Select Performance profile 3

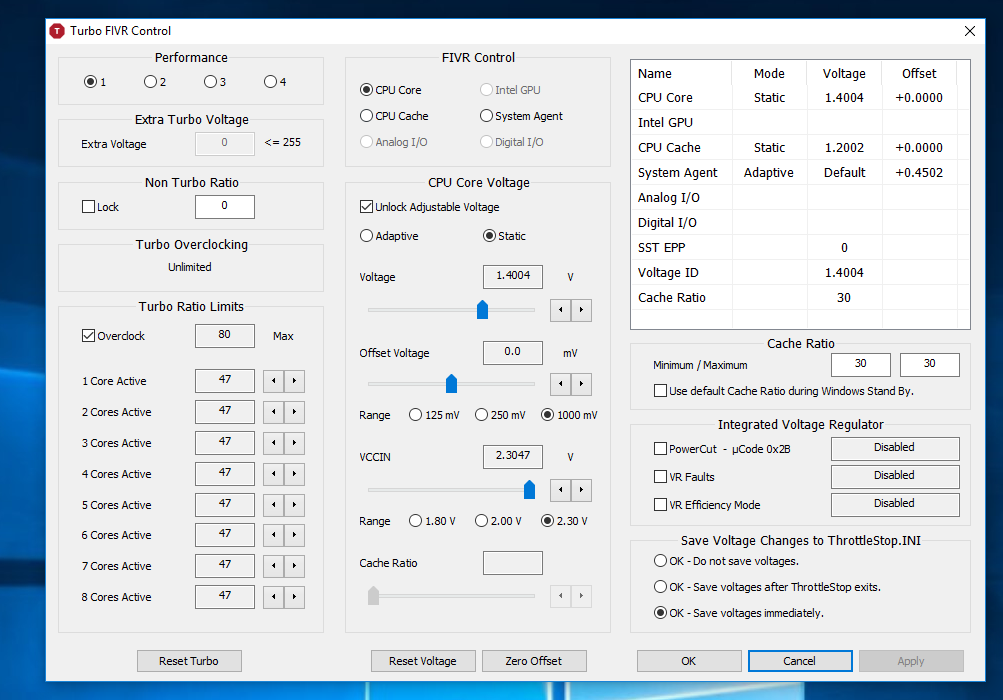(x=210, y=82)
